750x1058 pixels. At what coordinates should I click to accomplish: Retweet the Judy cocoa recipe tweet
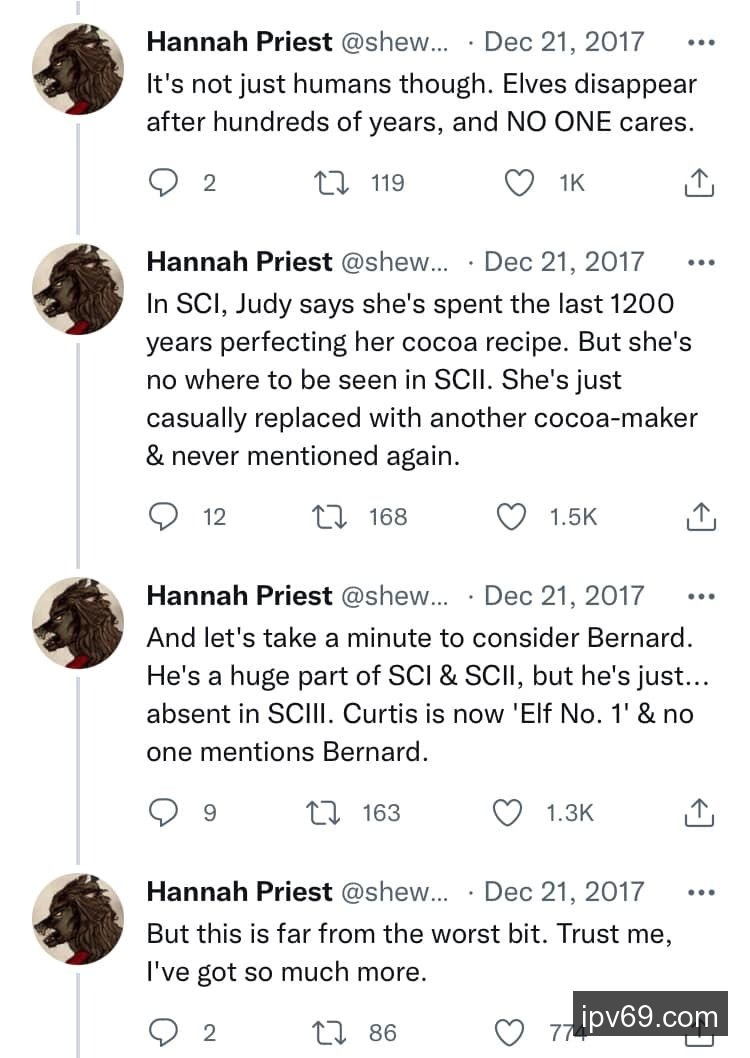(x=326, y=516)
